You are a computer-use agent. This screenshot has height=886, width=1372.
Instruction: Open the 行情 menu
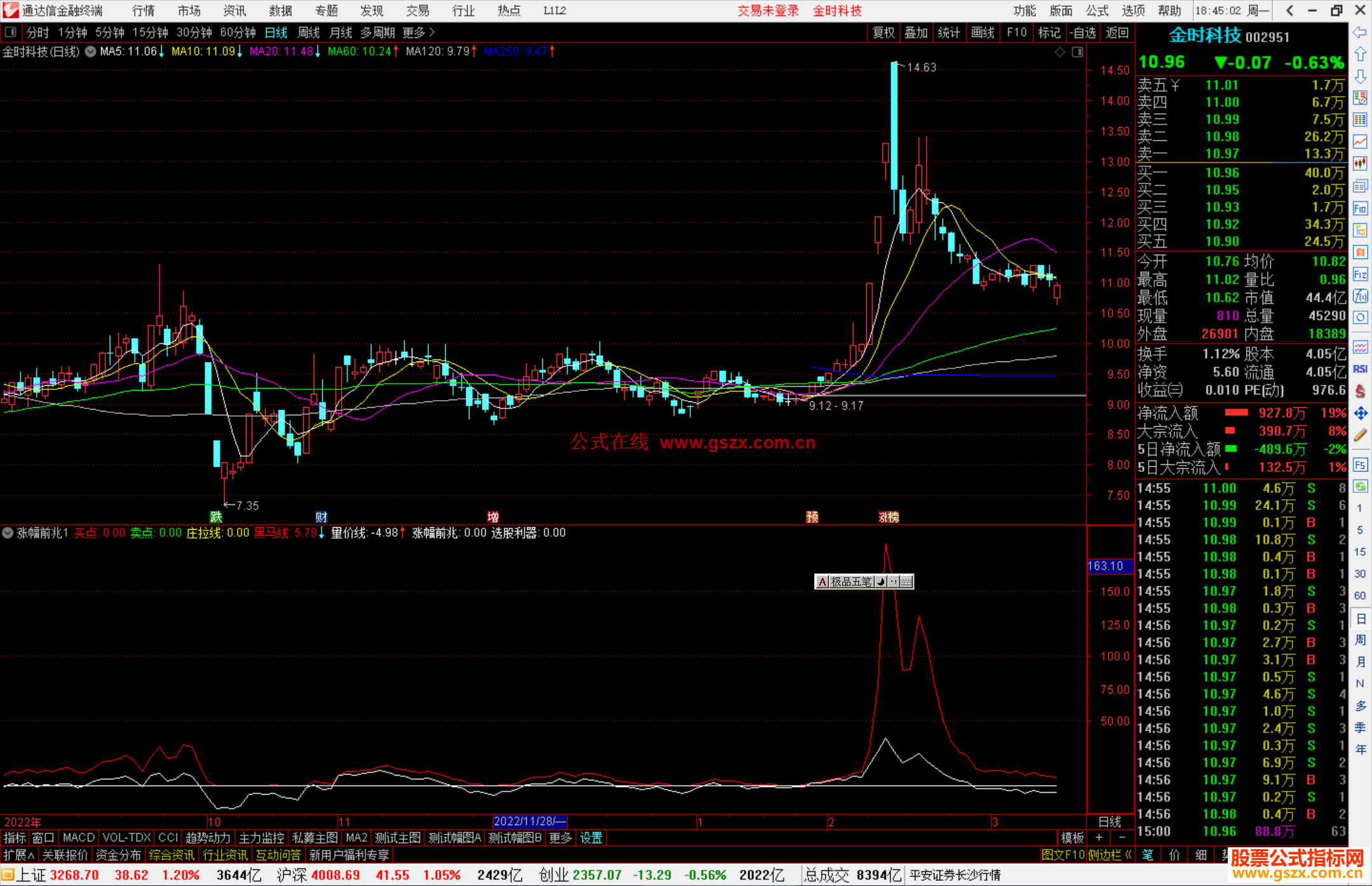[144, 11]
